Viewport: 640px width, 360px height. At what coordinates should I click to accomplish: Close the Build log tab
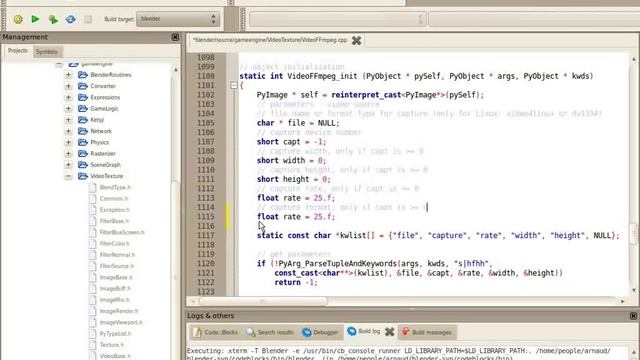coord(389,332)
